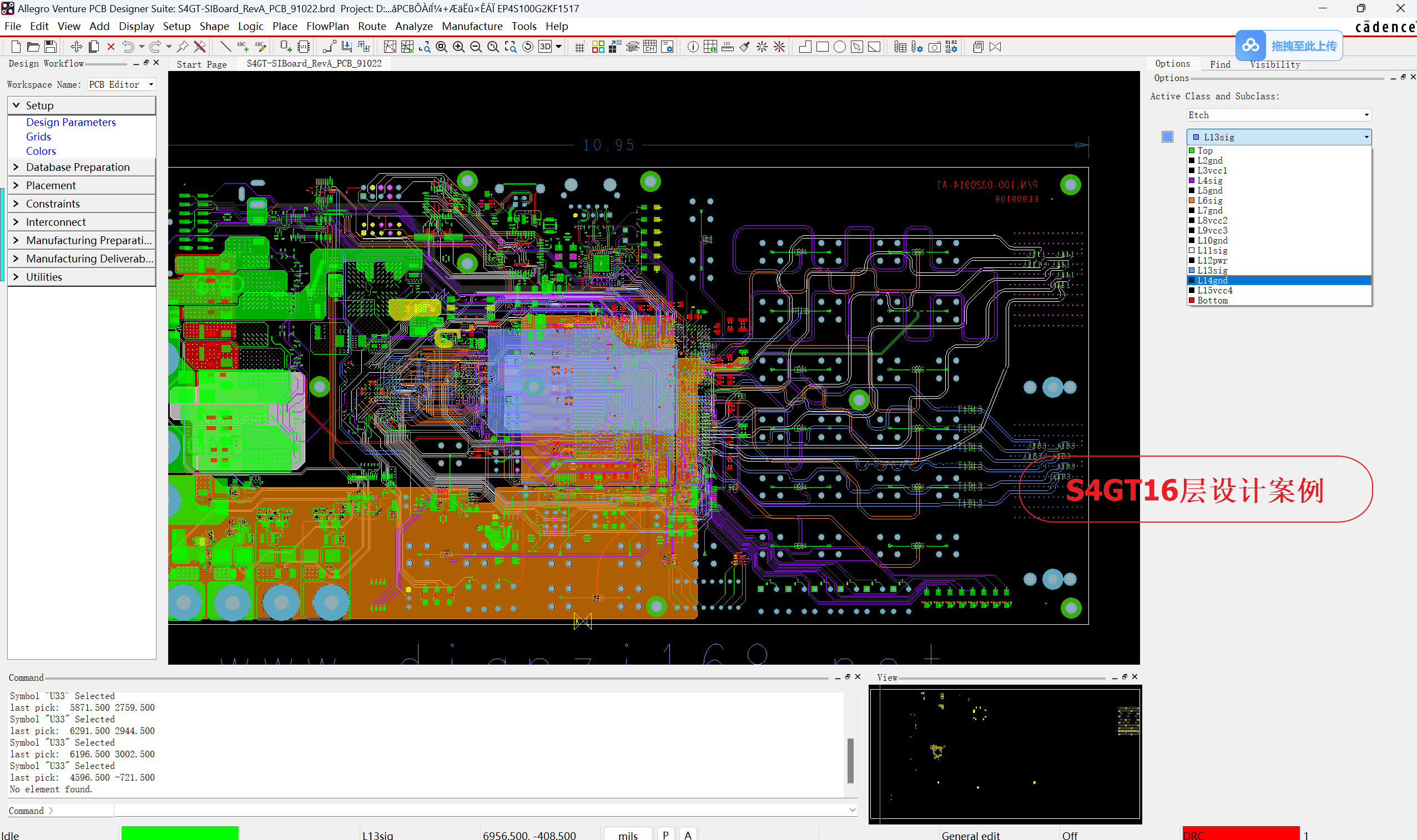Open the Color dialog four-squares icon
This screenshot has width=1417, height=840.
click(x=598, y=47)
